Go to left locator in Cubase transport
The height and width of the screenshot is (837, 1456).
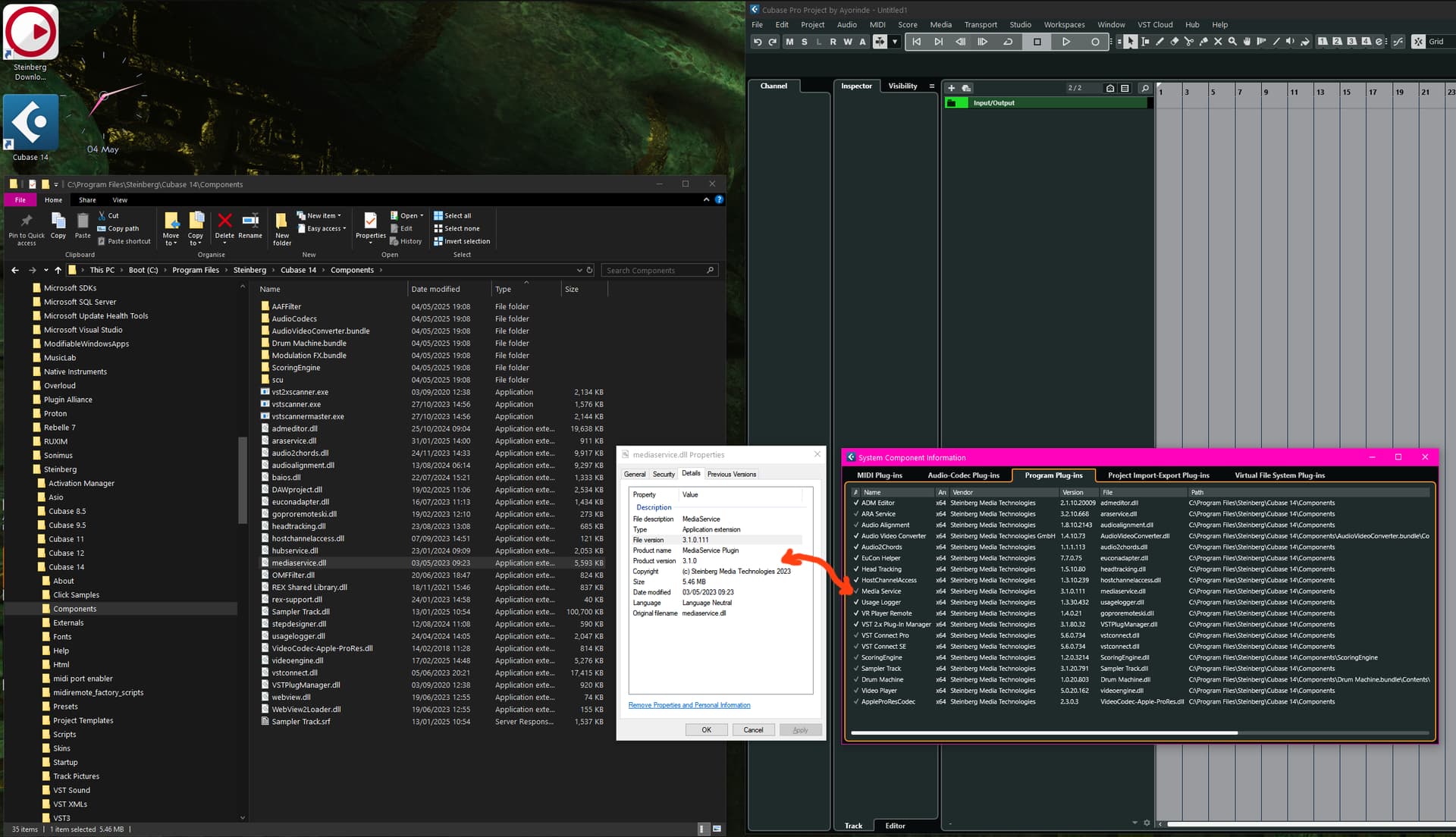pyautogui.click(x=916, y=42)
